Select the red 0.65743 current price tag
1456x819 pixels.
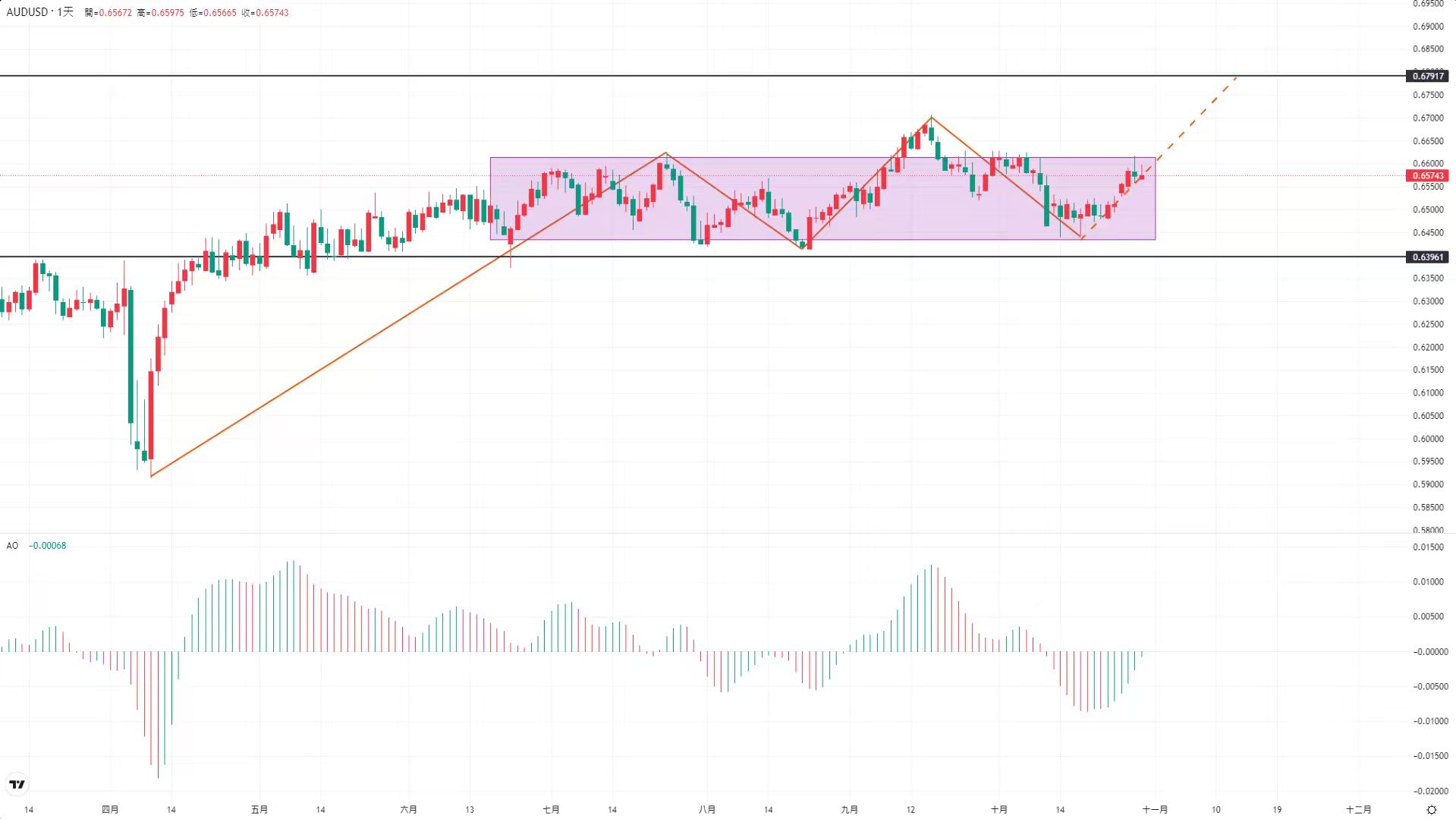coord(1427,175)
